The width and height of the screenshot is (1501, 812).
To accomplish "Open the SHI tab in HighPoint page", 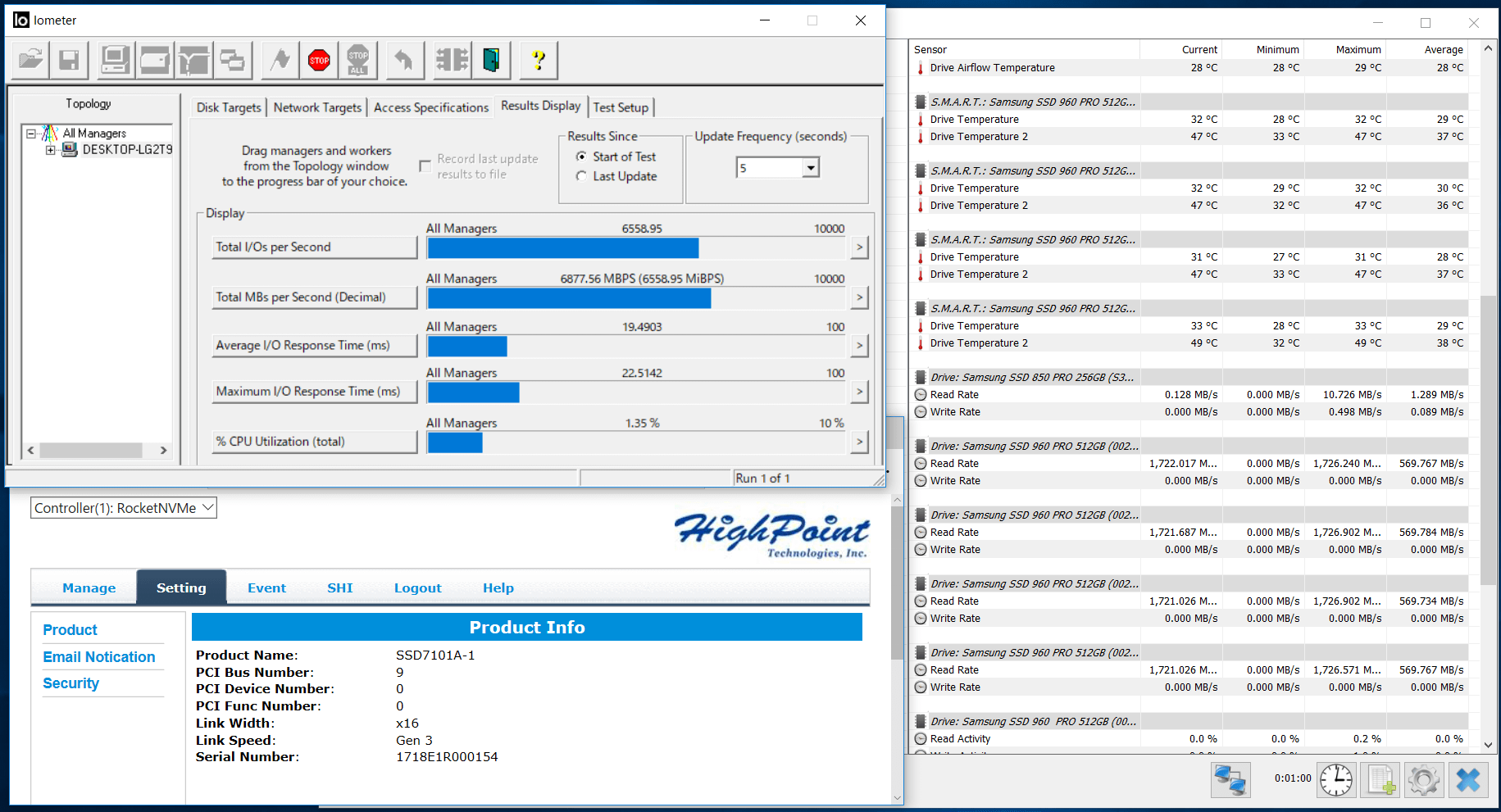I will [339, 587].
